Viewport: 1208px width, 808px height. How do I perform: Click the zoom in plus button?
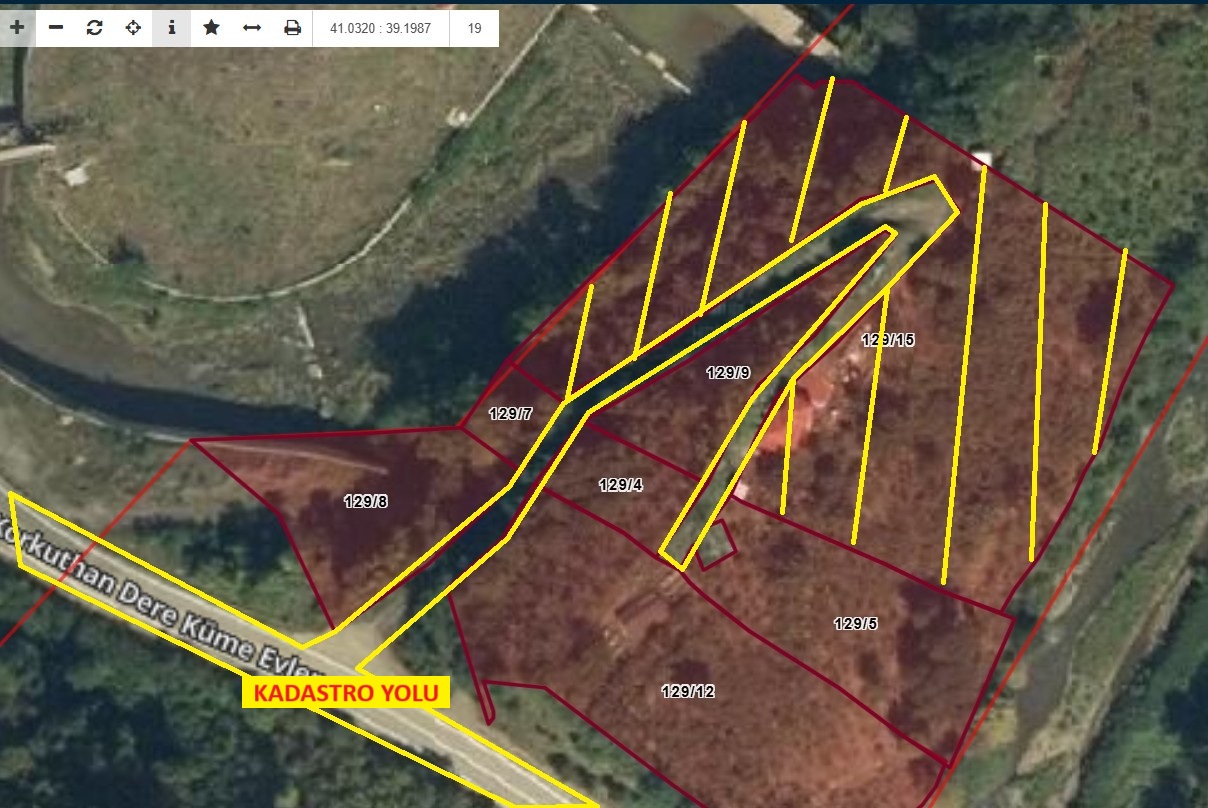(17, 28)
